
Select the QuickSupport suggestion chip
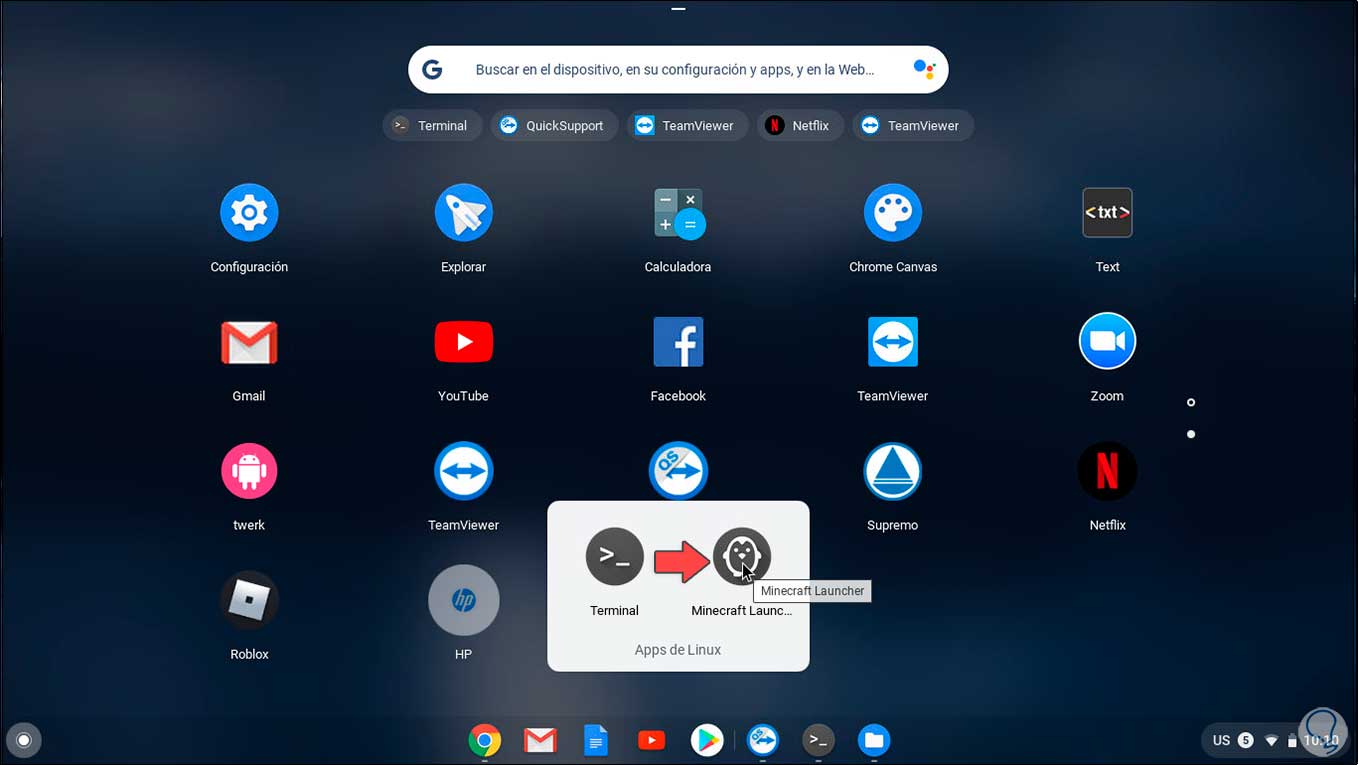pyautogui.click(x=554, y=126)
